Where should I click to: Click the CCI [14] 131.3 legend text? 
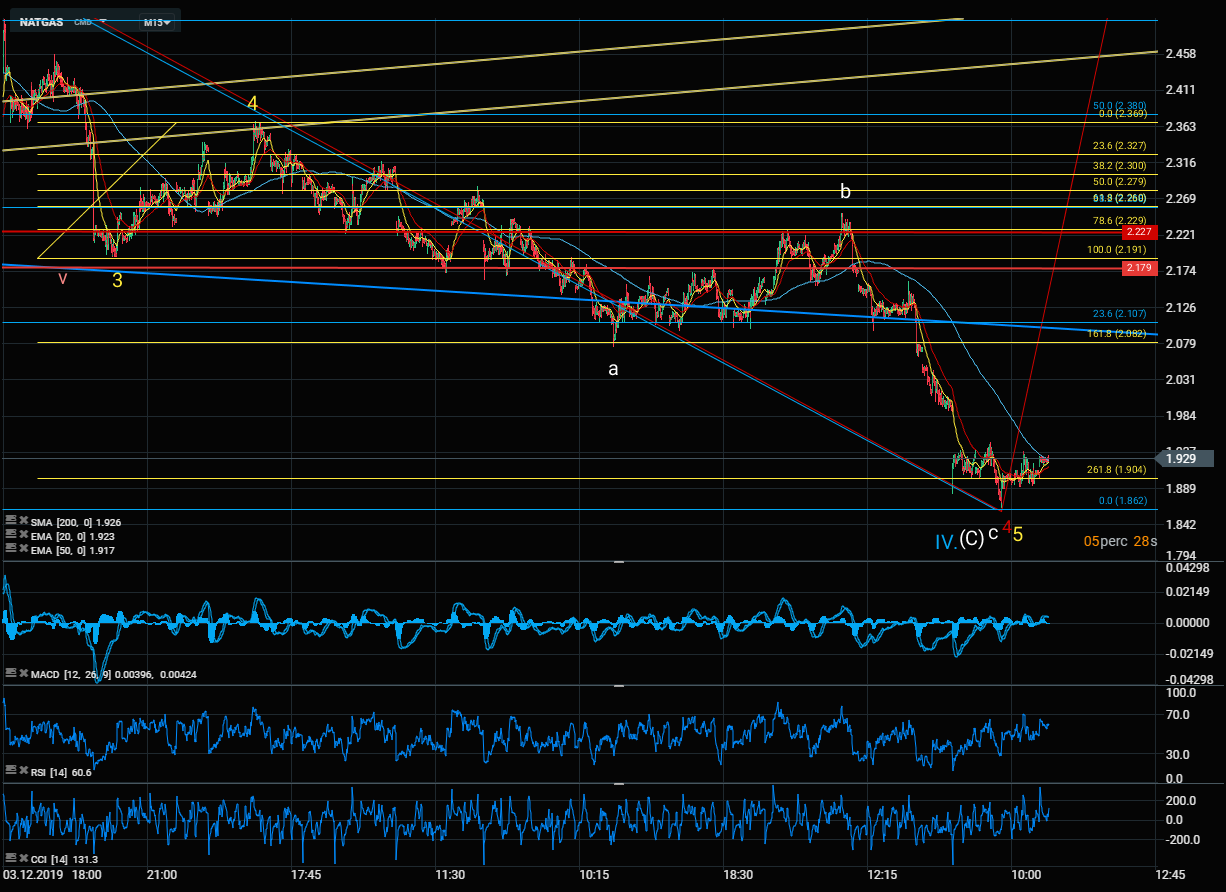tap(64, 858)
